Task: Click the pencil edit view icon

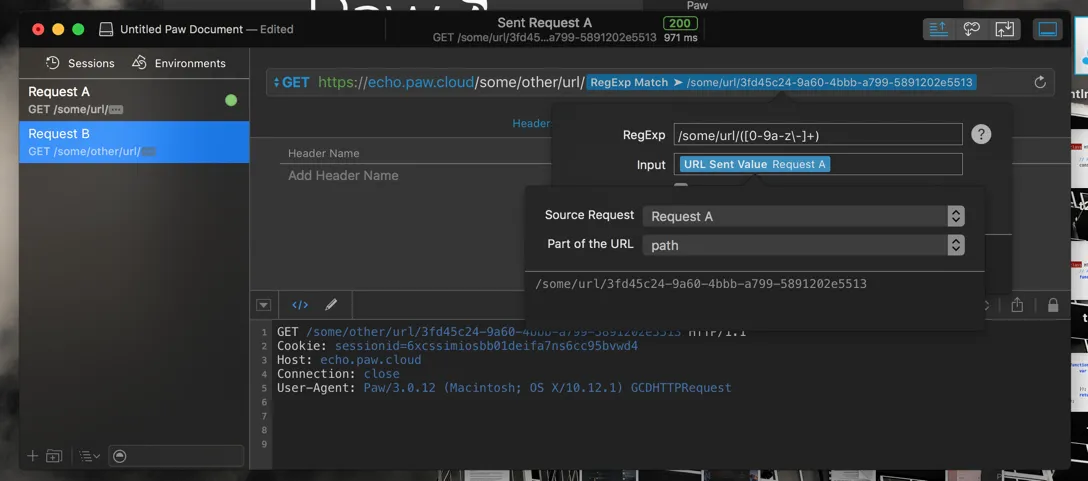Action: tap(331, 305)
